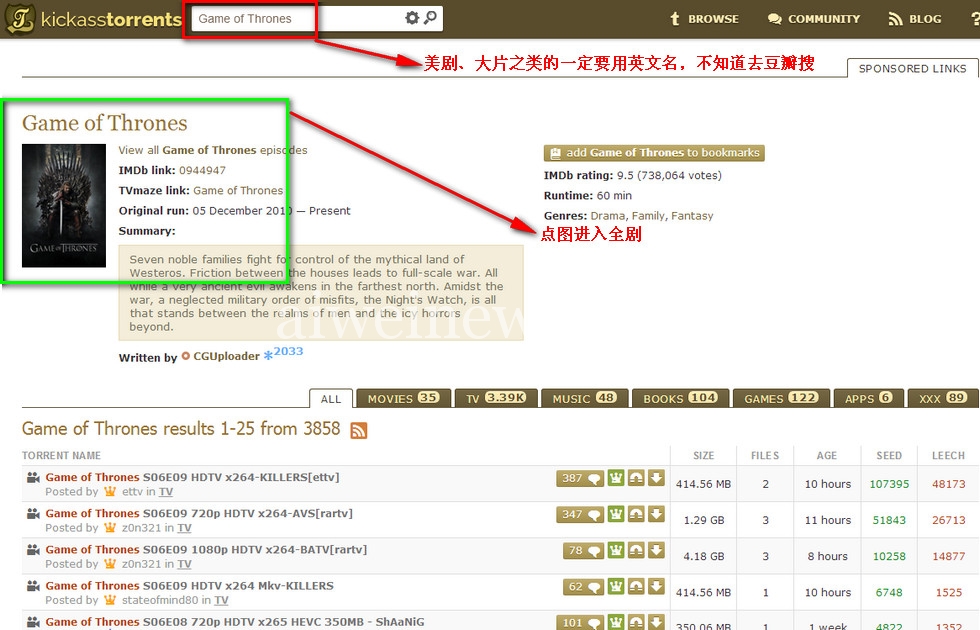Image resolution: width=980 pixels, height=630 pixels.
Task: Open CGUploader's profile
Action: click(226, 356)
